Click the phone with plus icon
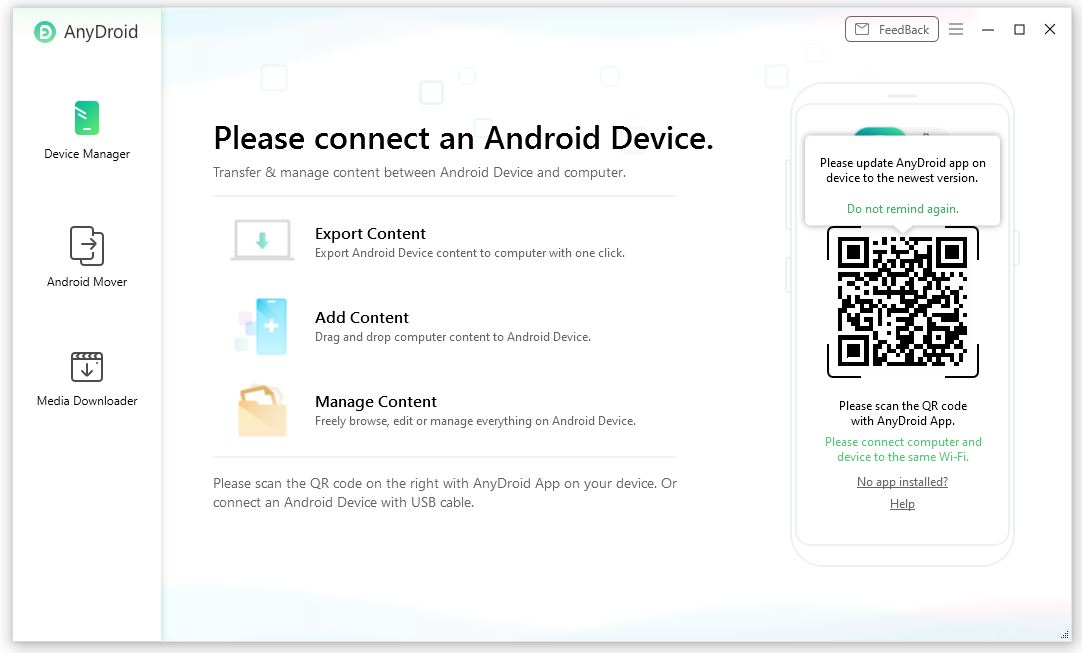The width and height of the screenshot is (1082, 653). (262, 325)
